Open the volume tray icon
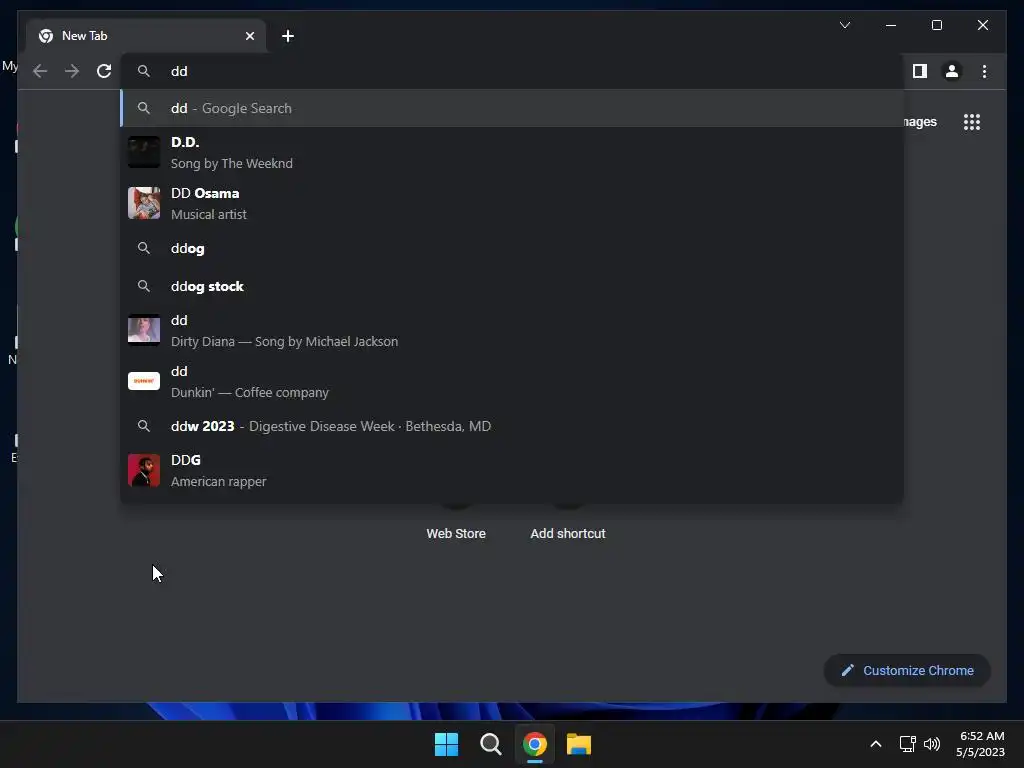This screenshot has width=1024, height=768. (x=932, y=744)
